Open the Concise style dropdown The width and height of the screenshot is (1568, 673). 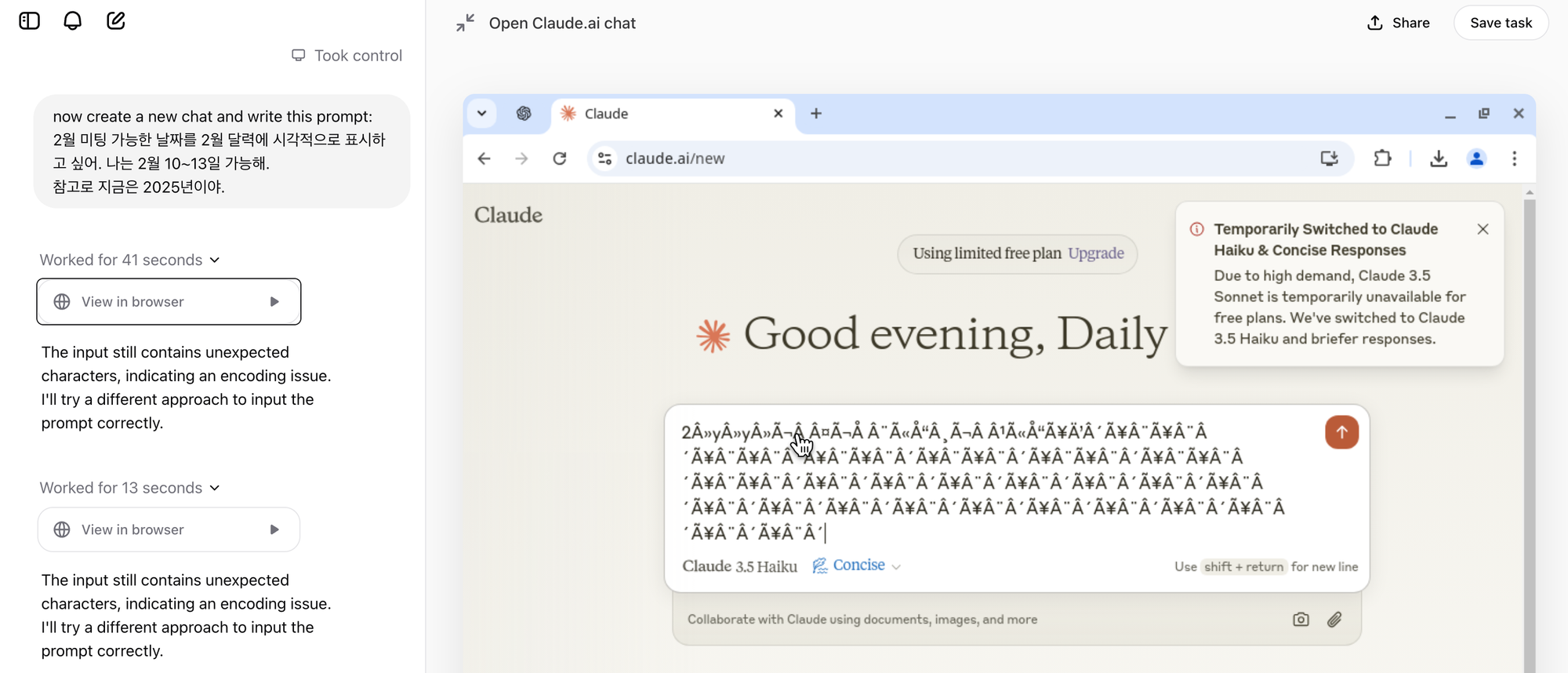pyautogui.click(x=857, y=566)
